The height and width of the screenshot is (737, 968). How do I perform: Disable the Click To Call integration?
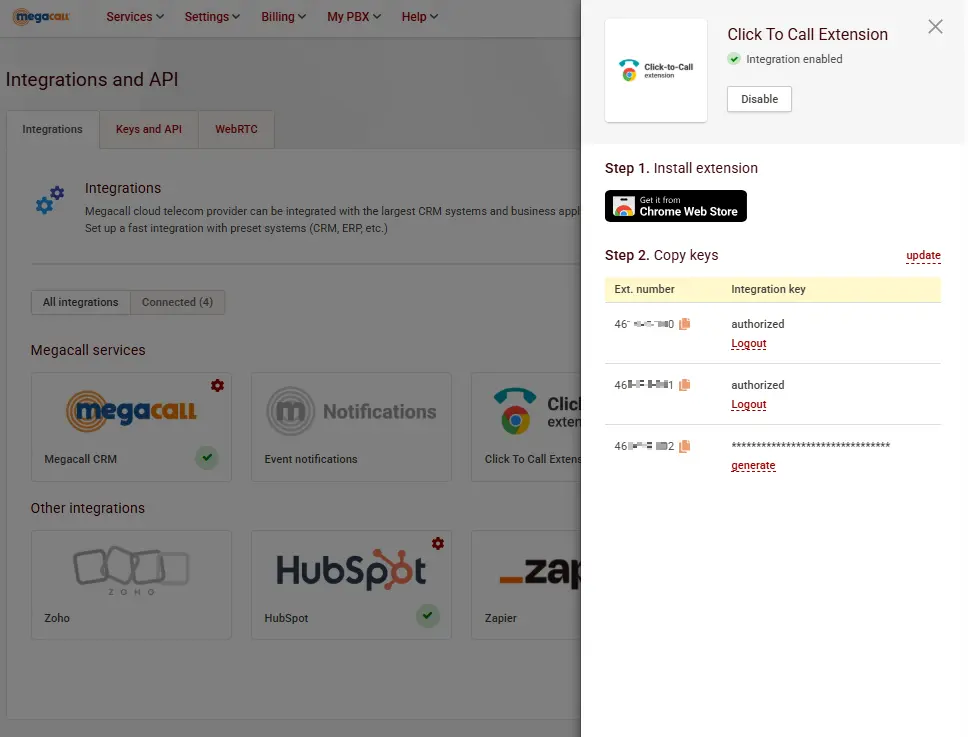pos(759,99)
